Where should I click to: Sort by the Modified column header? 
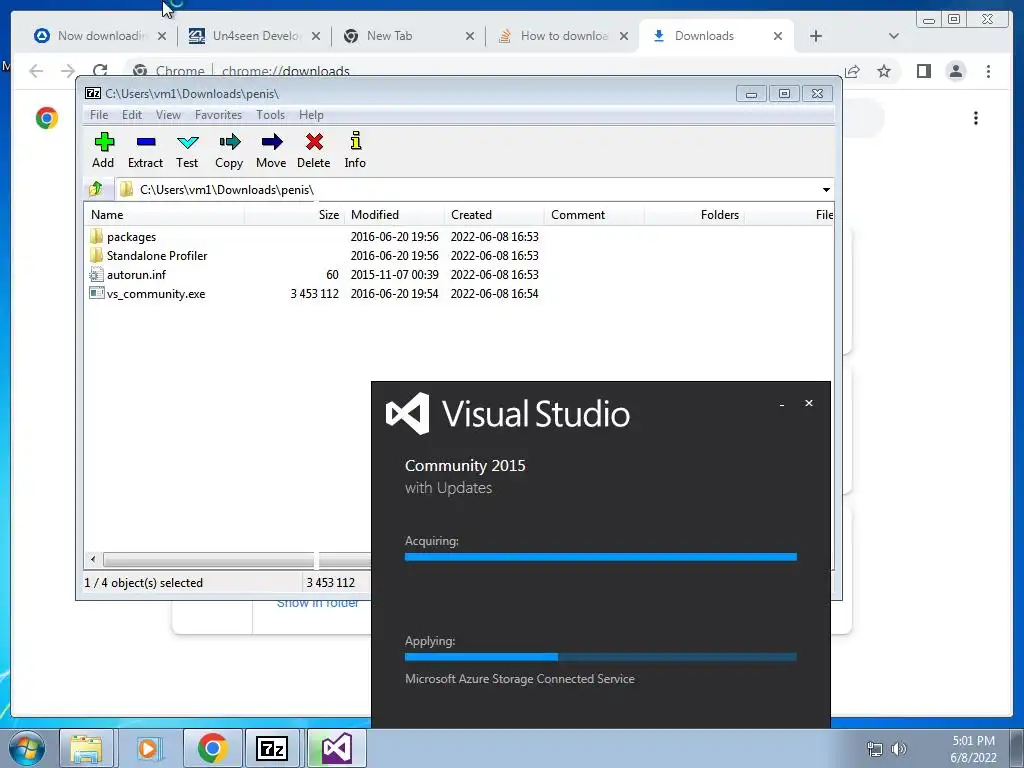coord(394,215)
